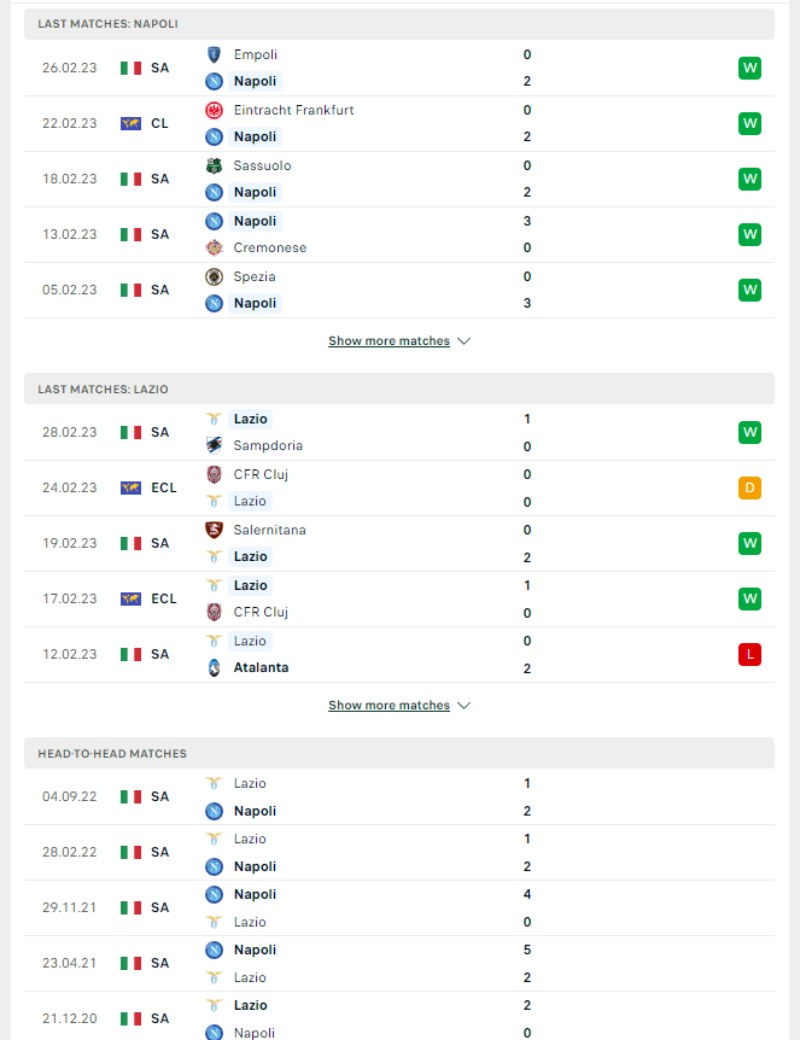
Task: Open Show more matches under Lazio
Action: (x=389, y=705)
